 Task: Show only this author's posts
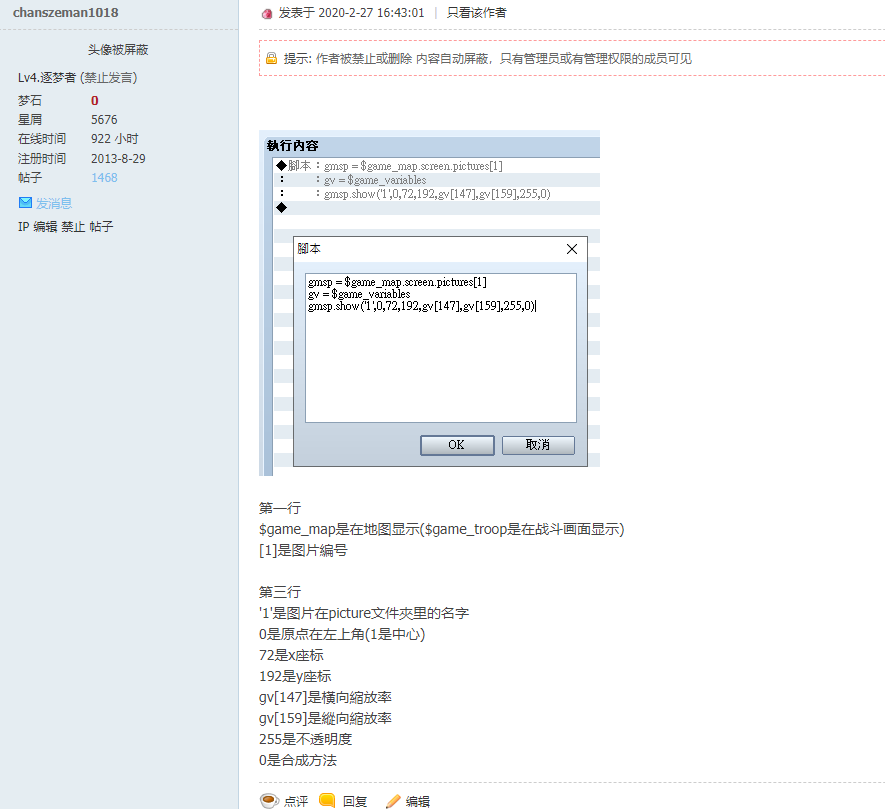pos(476,12)
